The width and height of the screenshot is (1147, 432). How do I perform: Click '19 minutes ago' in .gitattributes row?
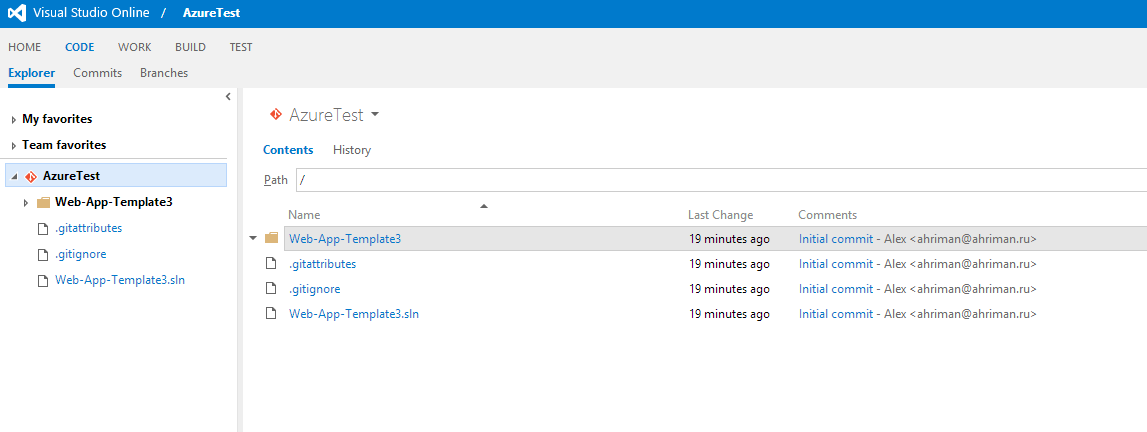click(729, 264)
